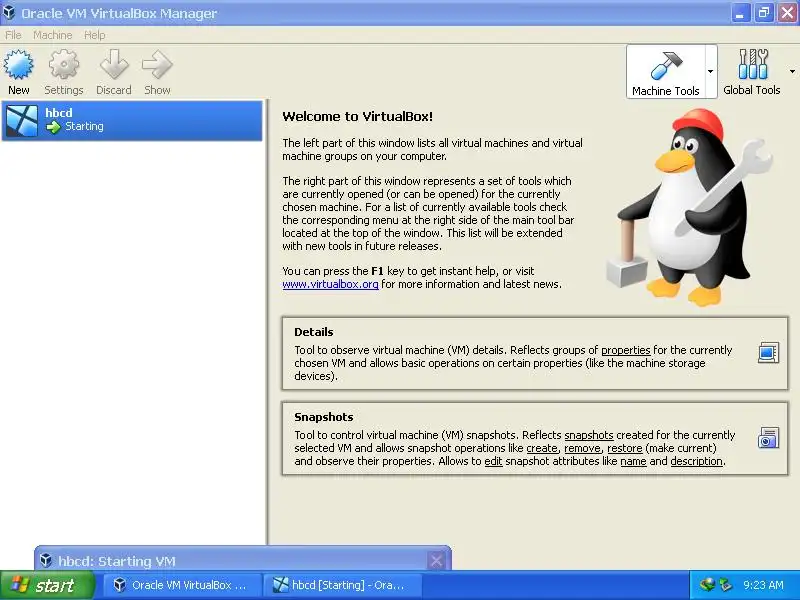
Task: Select the hbcd virtual machine entry
Action: pos(132,120)
